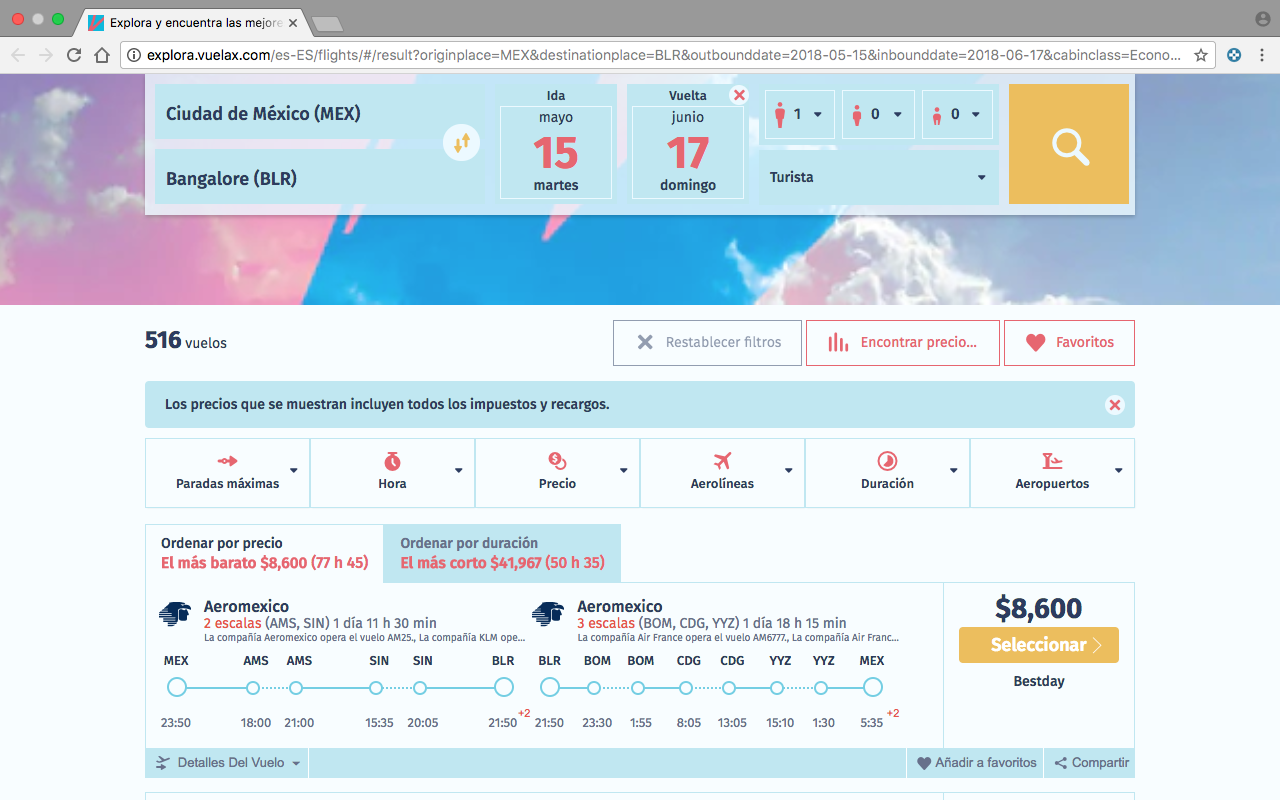Expand the Hora filter
Image resolution: width=1280 pixels, height=800 pixels.
(x=393, y=473)
